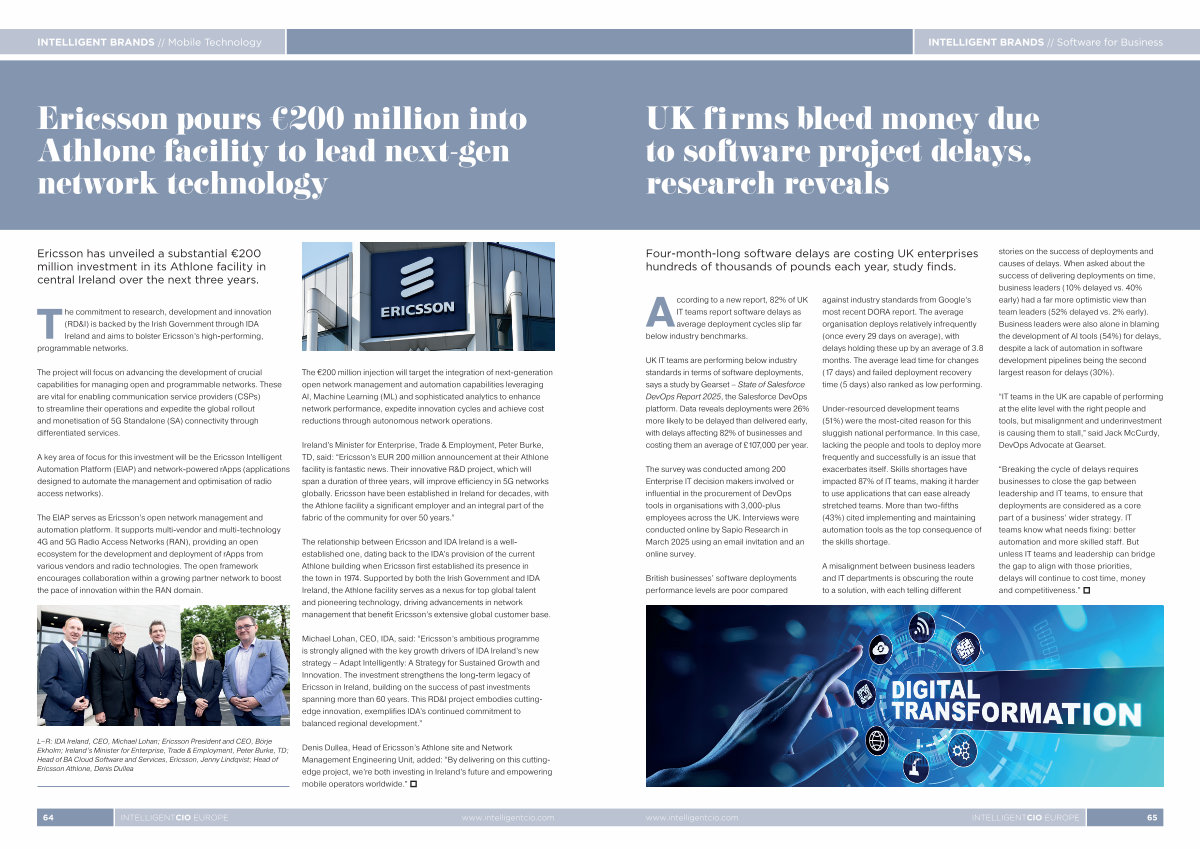This screenshot has width=1200, height=849.
Task: Click the 'Software for Business' section header label
Action: (x=1110, y=42)
